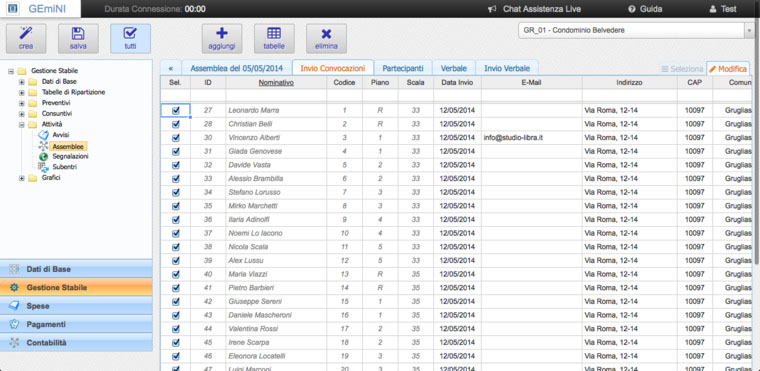Expand the Grafici tree folder

21,178
